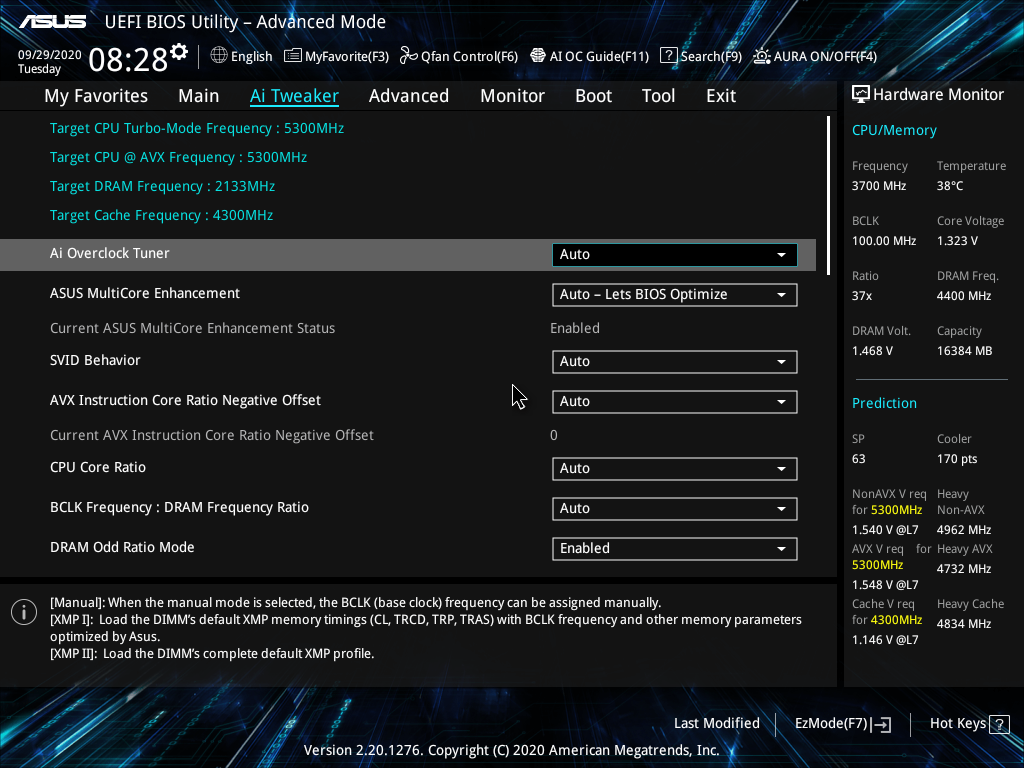This screenshot has height=768, width=1024.
Task: Click the Hardware Monitor screen icon
Action: pos(861,95)
